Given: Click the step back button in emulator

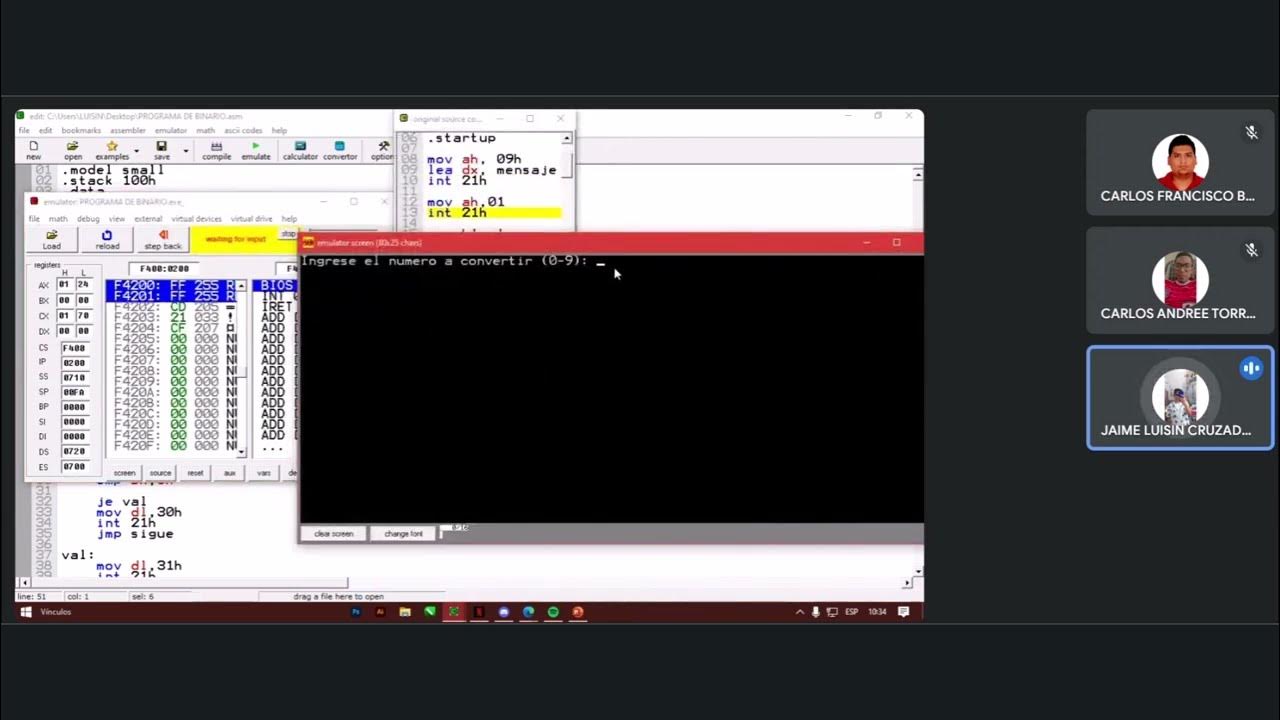Looking at the screenshot, I should pyautogui.click(x=163, y=240).
